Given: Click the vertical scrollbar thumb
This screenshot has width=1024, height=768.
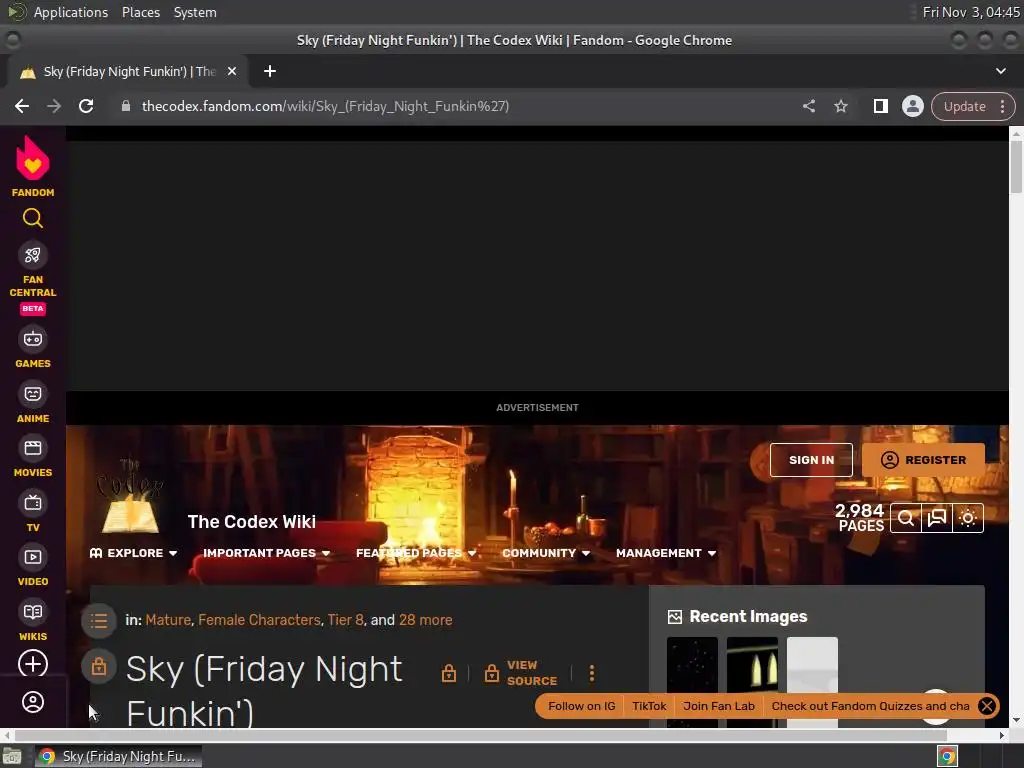Looking at the screenshot, I should [1016, 167].
